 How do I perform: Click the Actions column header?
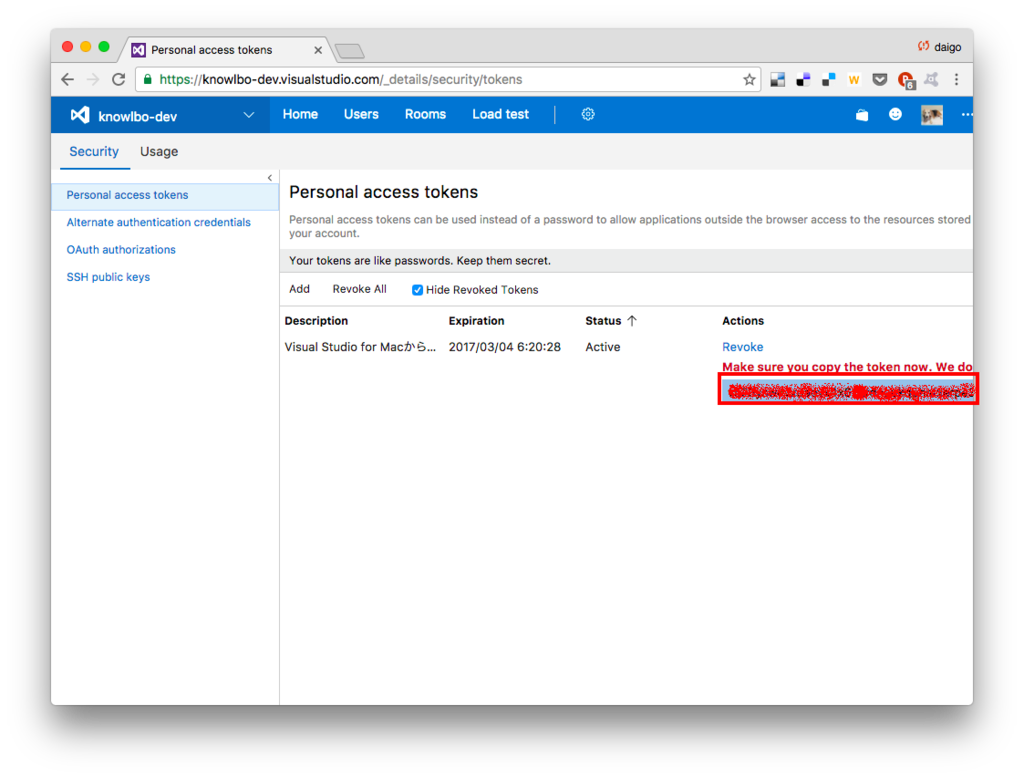coord(743,321)
